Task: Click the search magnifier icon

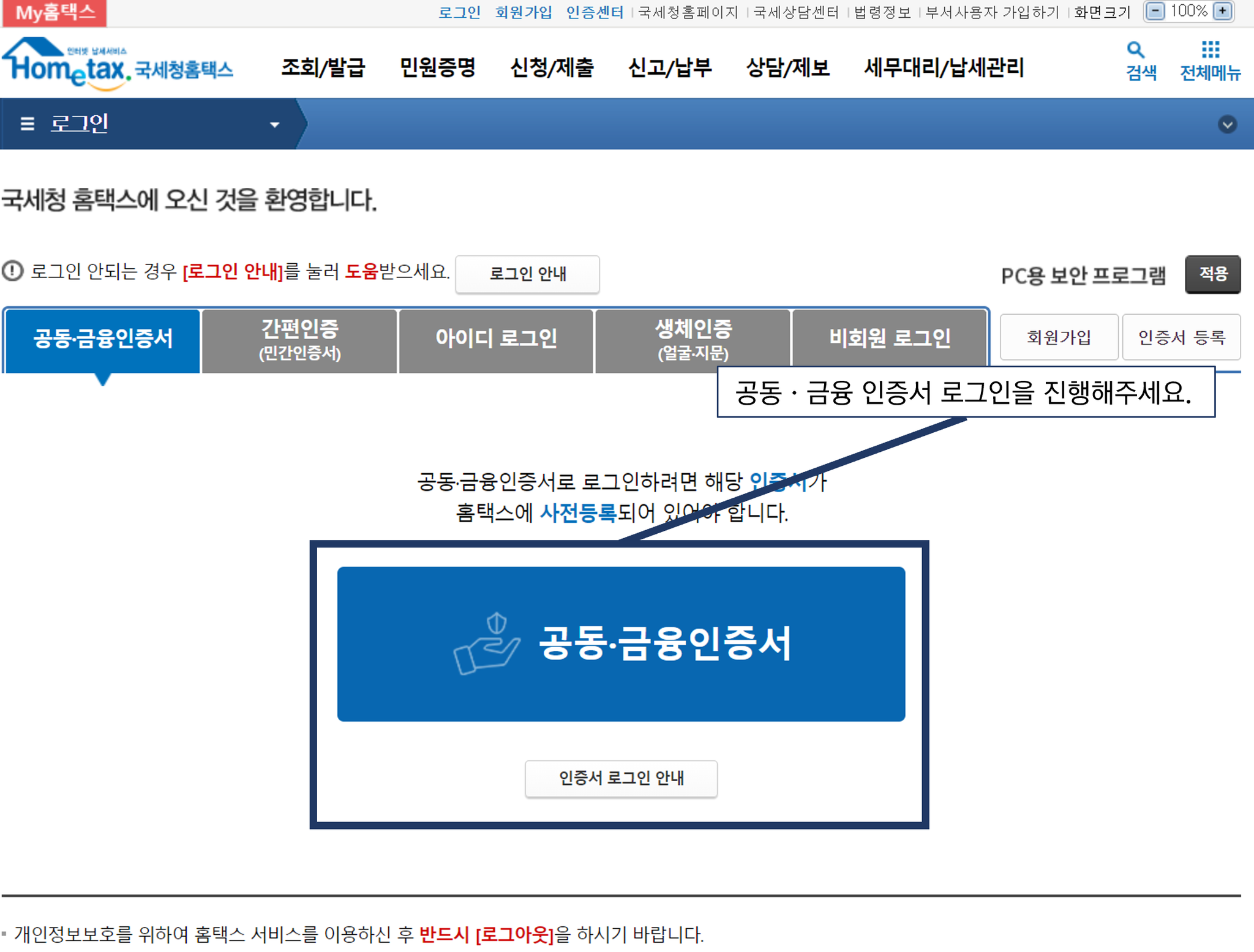Action: [1135, 50]
